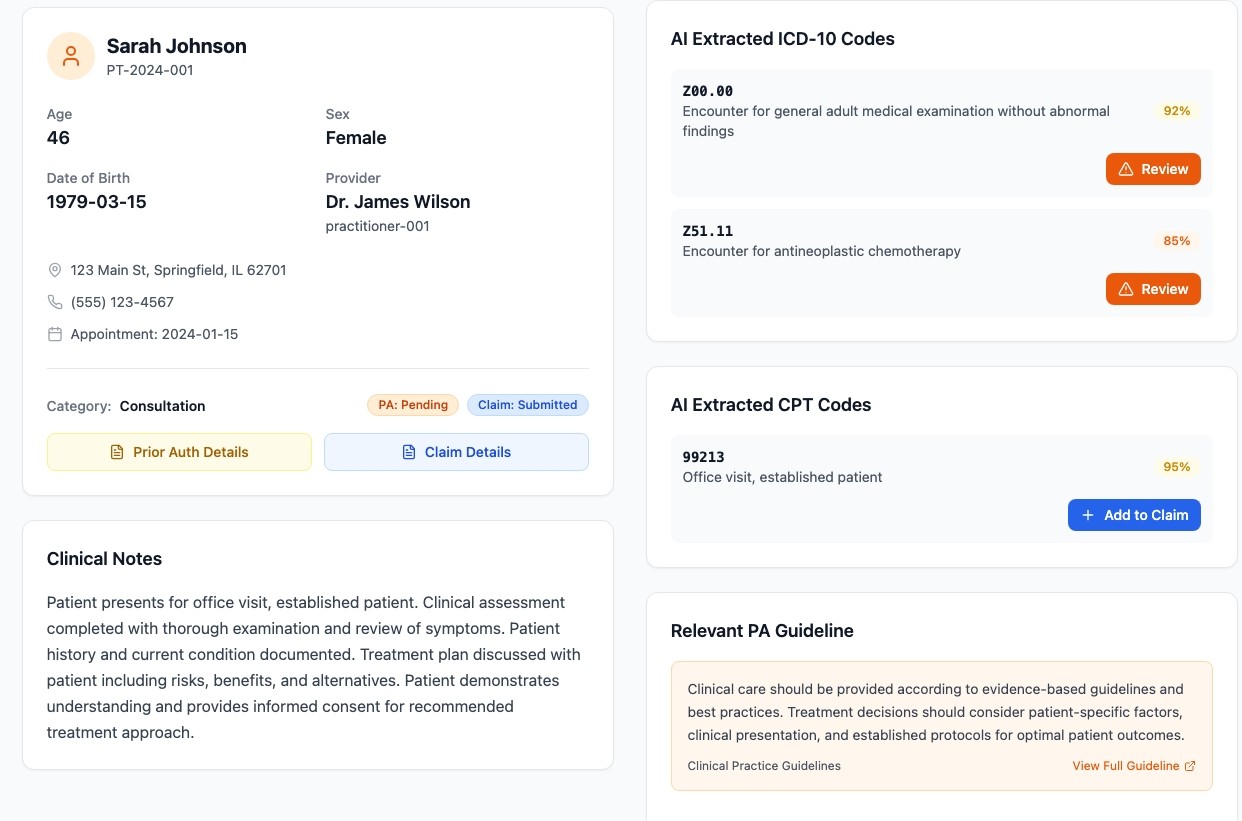1242x821 pixels.
Task: Click the phone icon next to the number
Action: 55,302
